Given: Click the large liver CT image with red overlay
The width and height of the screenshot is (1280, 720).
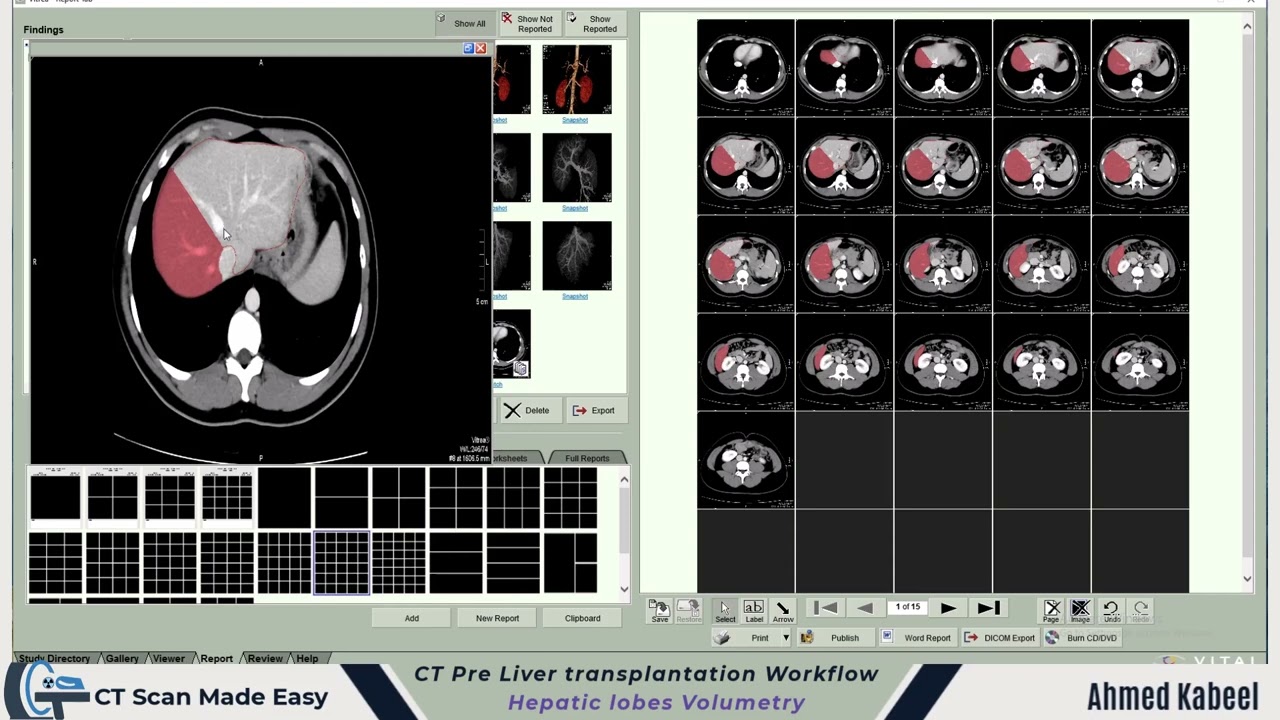Looking at the screenshot, I should (260, 258).
